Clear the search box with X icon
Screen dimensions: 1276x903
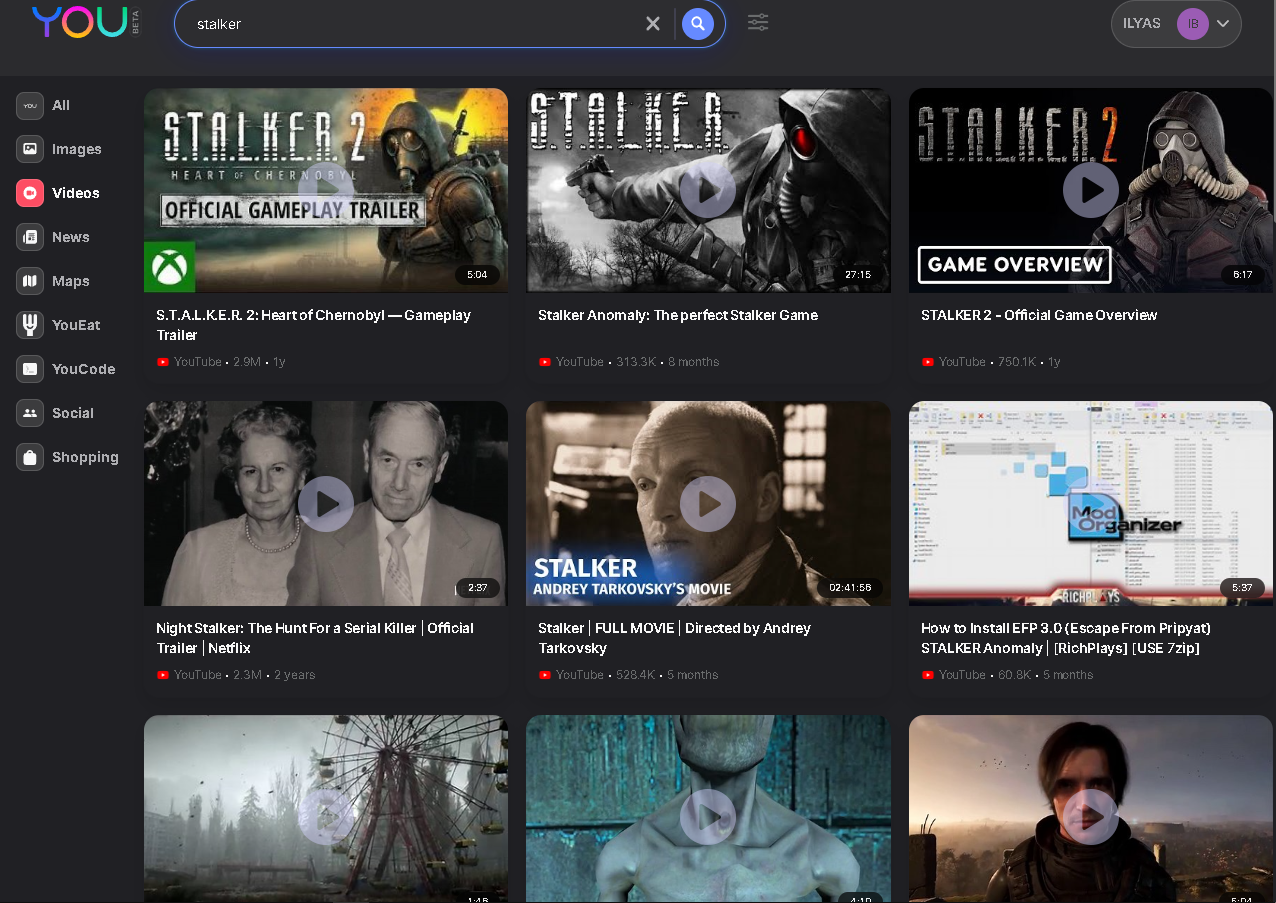tap(653, 23)
